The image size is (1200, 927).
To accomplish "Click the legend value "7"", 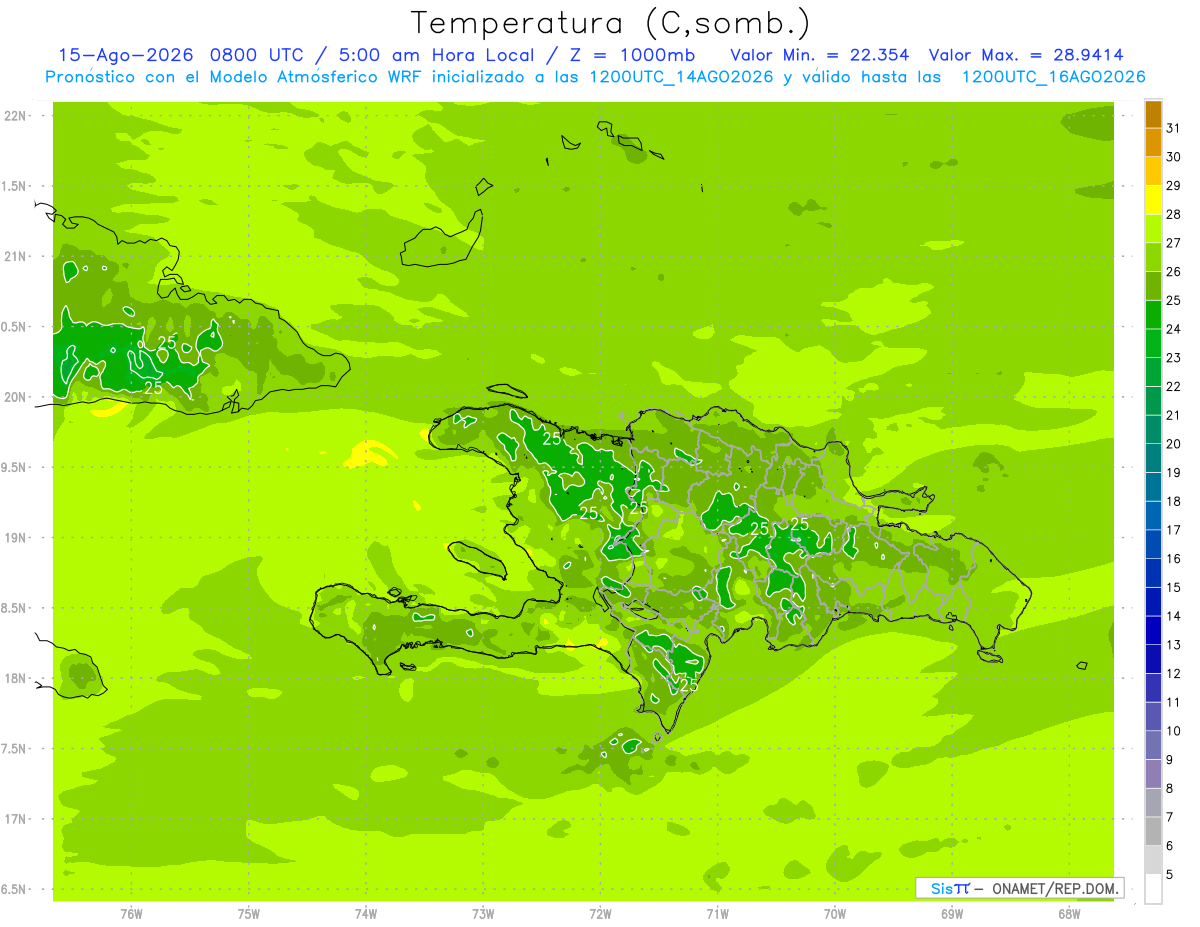I will 1169,818.
